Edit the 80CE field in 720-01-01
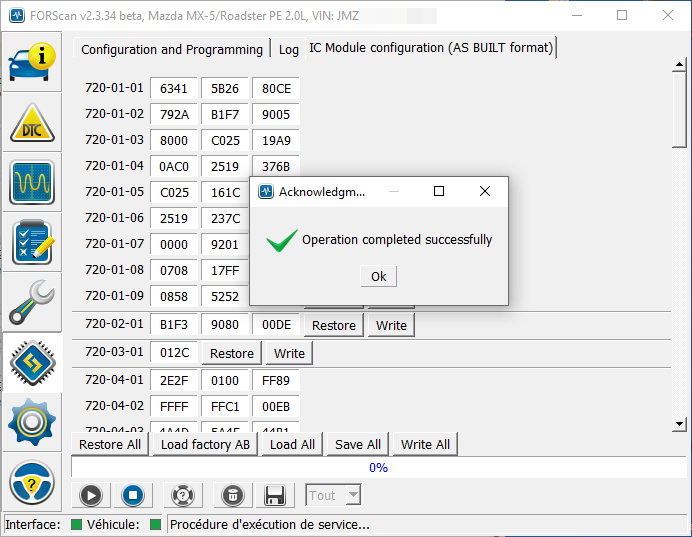692x537 pixels. click(276, 89)
